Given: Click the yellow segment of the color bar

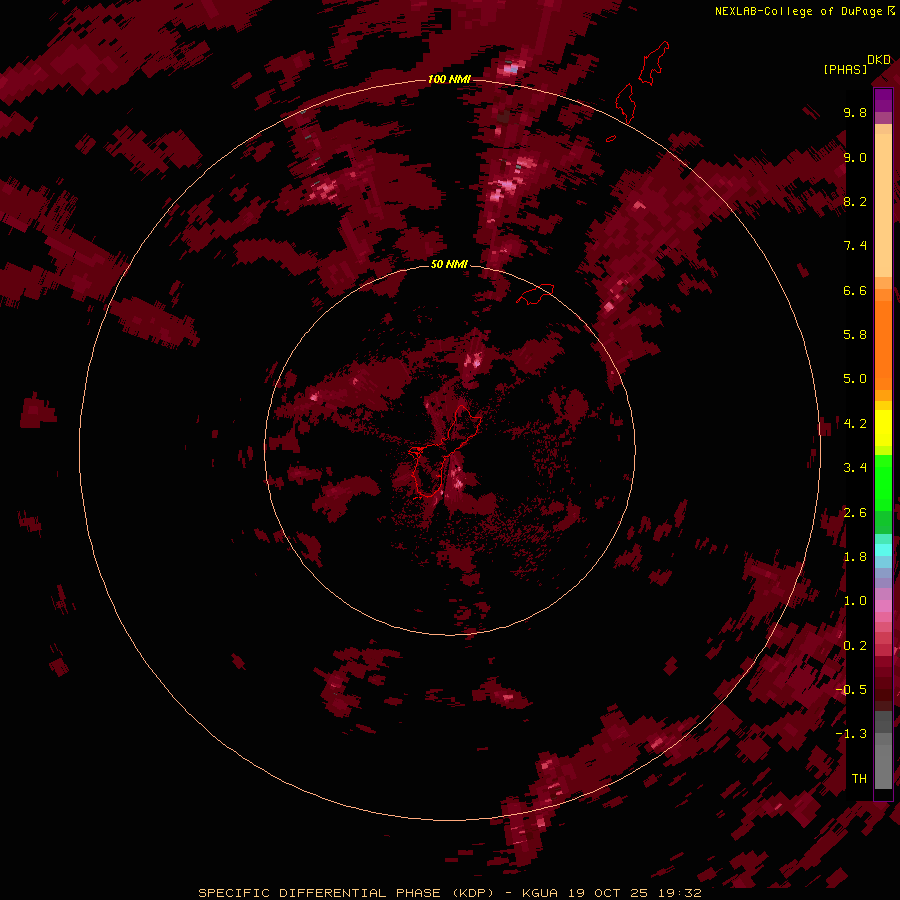Looking at the screenshot, I should point(883,428).
